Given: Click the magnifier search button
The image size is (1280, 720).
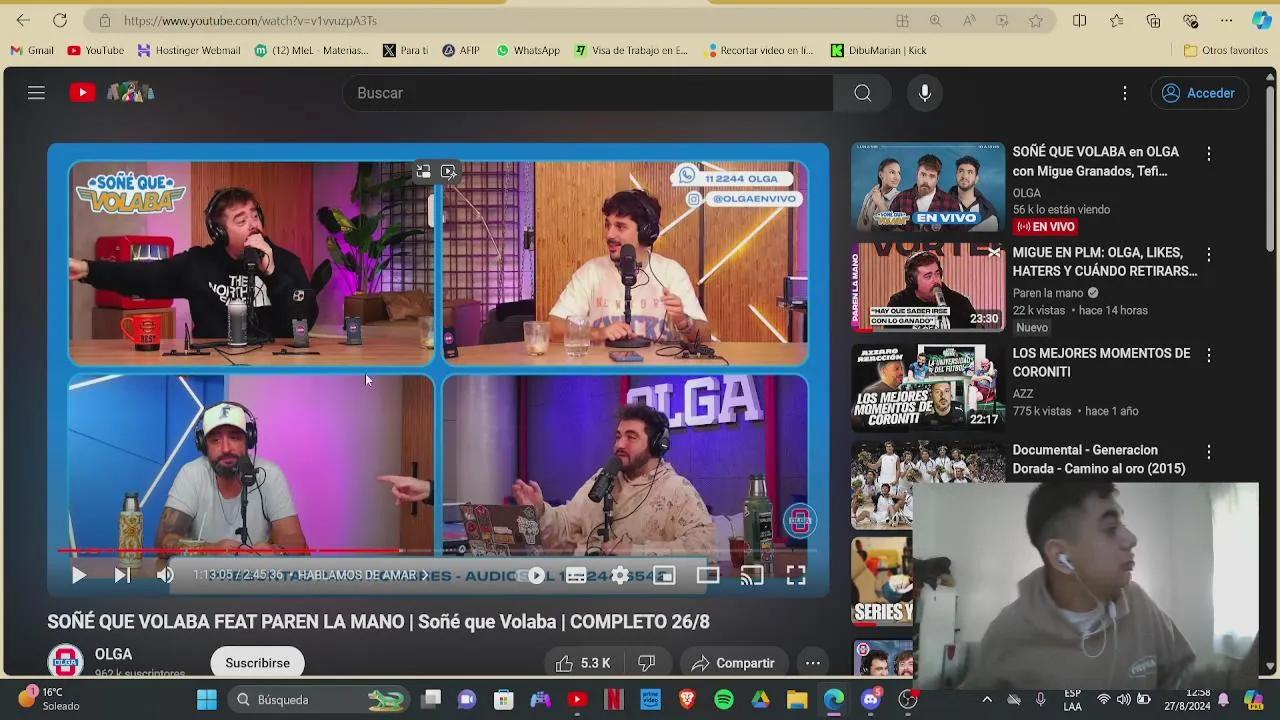Looking at the screenshot, I should [x=863, y=93].
